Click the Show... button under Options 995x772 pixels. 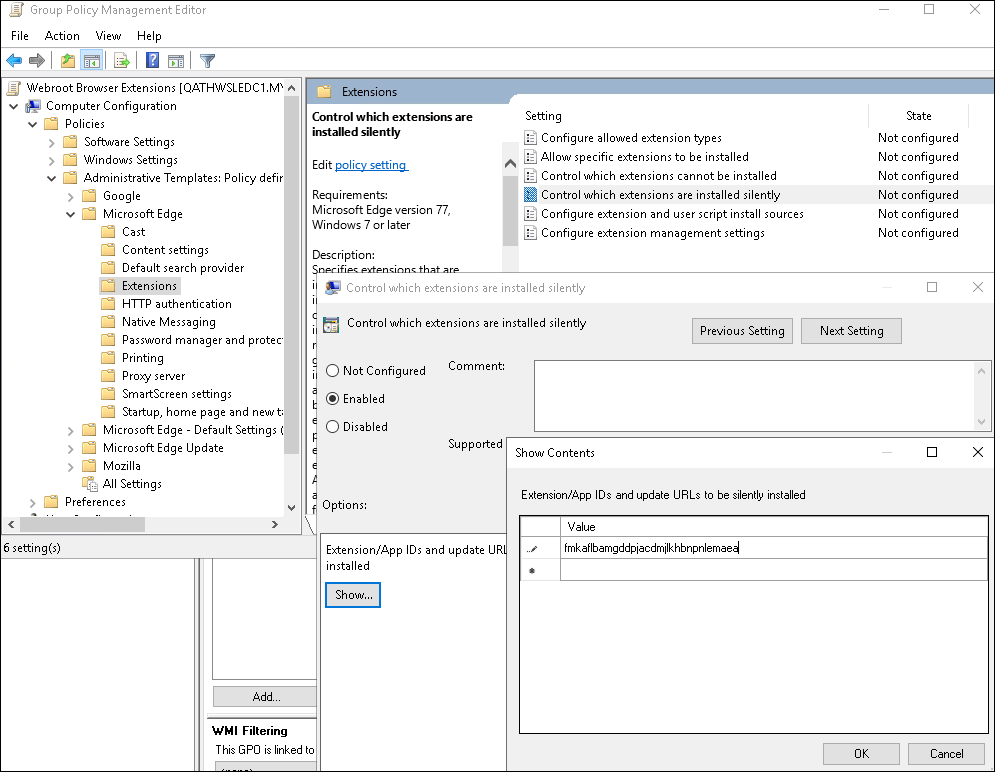point(352,594)
